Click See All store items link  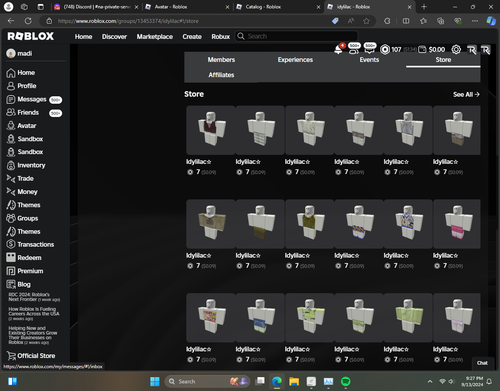pyautogui.click(x=466, y=94)
